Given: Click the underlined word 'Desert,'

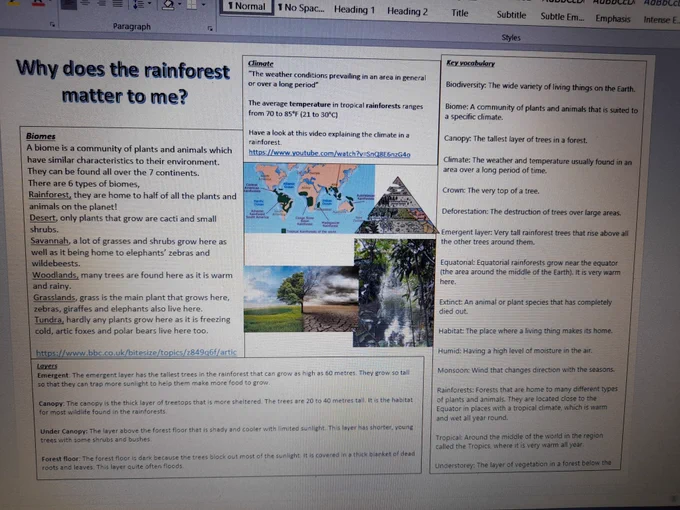Looking at the screenshot, I should pos(43,218).
